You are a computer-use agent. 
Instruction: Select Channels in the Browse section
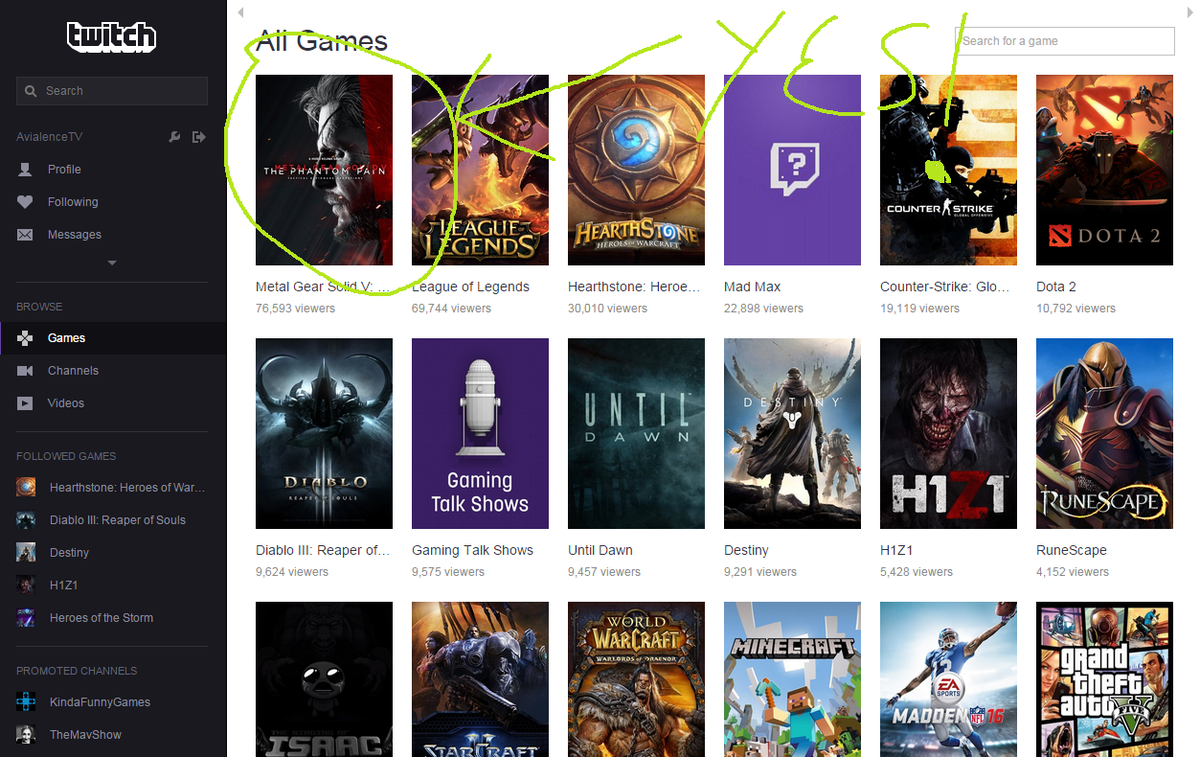click(x=73, y=371)
